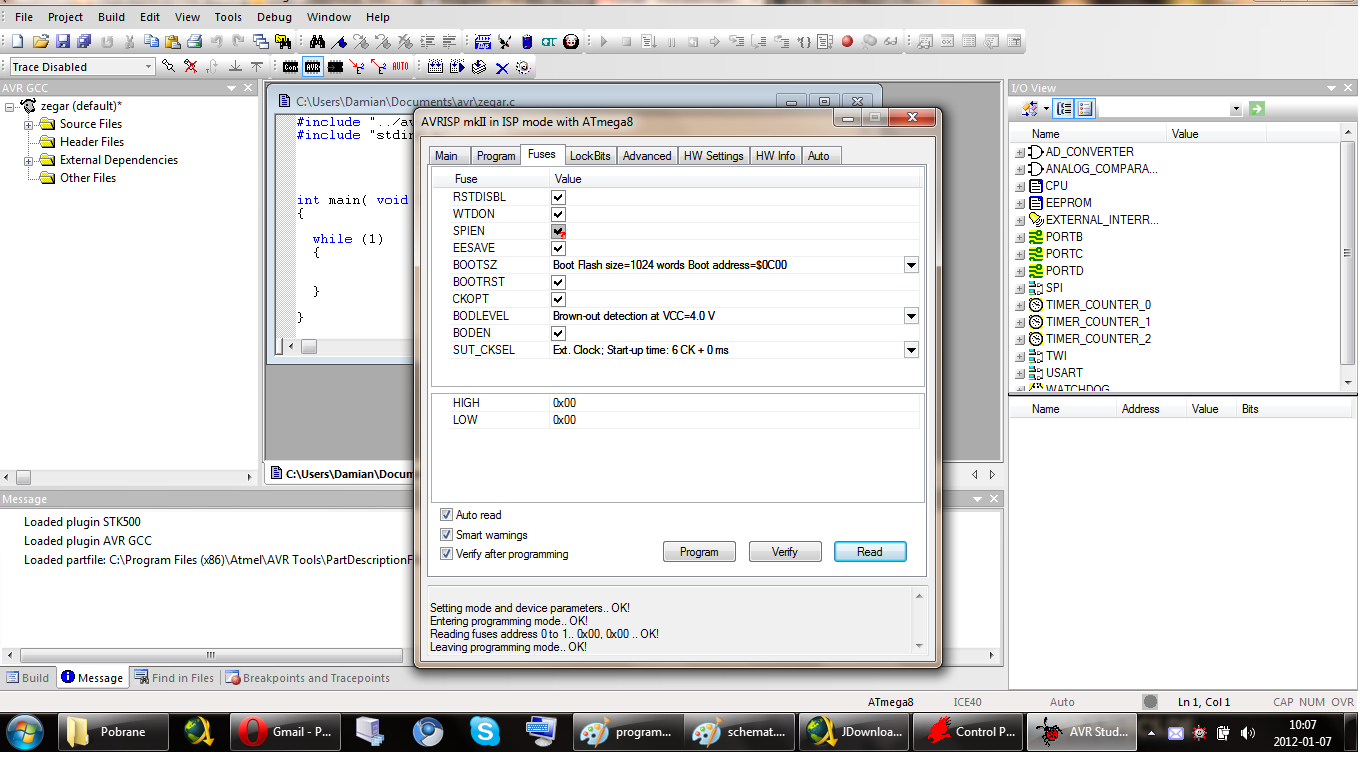
Task: Click the Con (connect) chip icon
Action: pyautogui.click(x=290, y=67)
